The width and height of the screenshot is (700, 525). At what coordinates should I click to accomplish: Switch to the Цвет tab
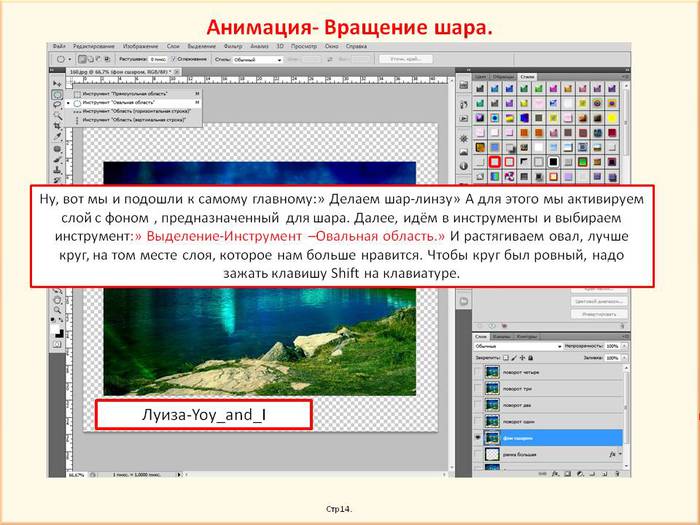tap(481, 77)
